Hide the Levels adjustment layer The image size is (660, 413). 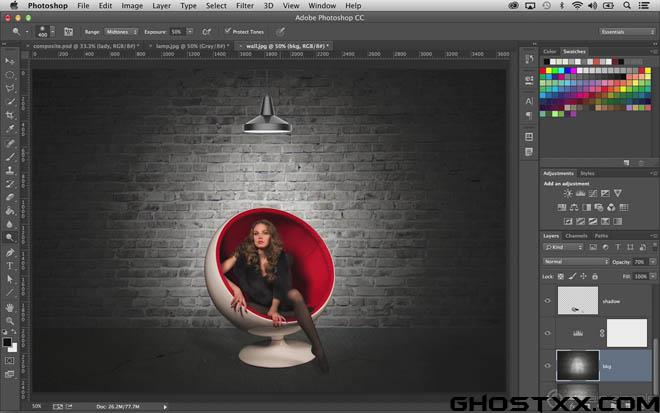pyautogui.click(x=547, y=333)
